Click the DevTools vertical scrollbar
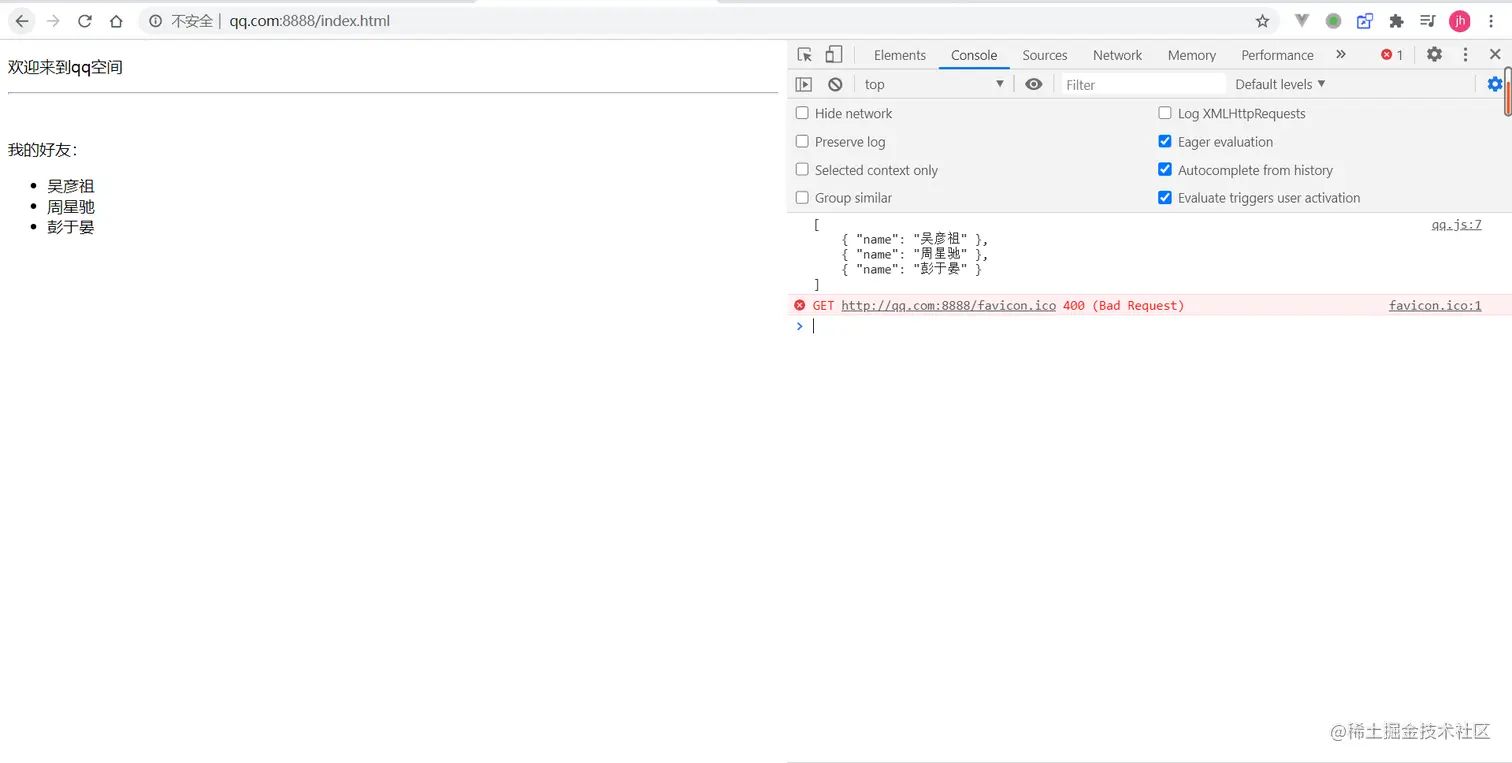Screen dimensions: 1512x763 [x=1507, y=92]
